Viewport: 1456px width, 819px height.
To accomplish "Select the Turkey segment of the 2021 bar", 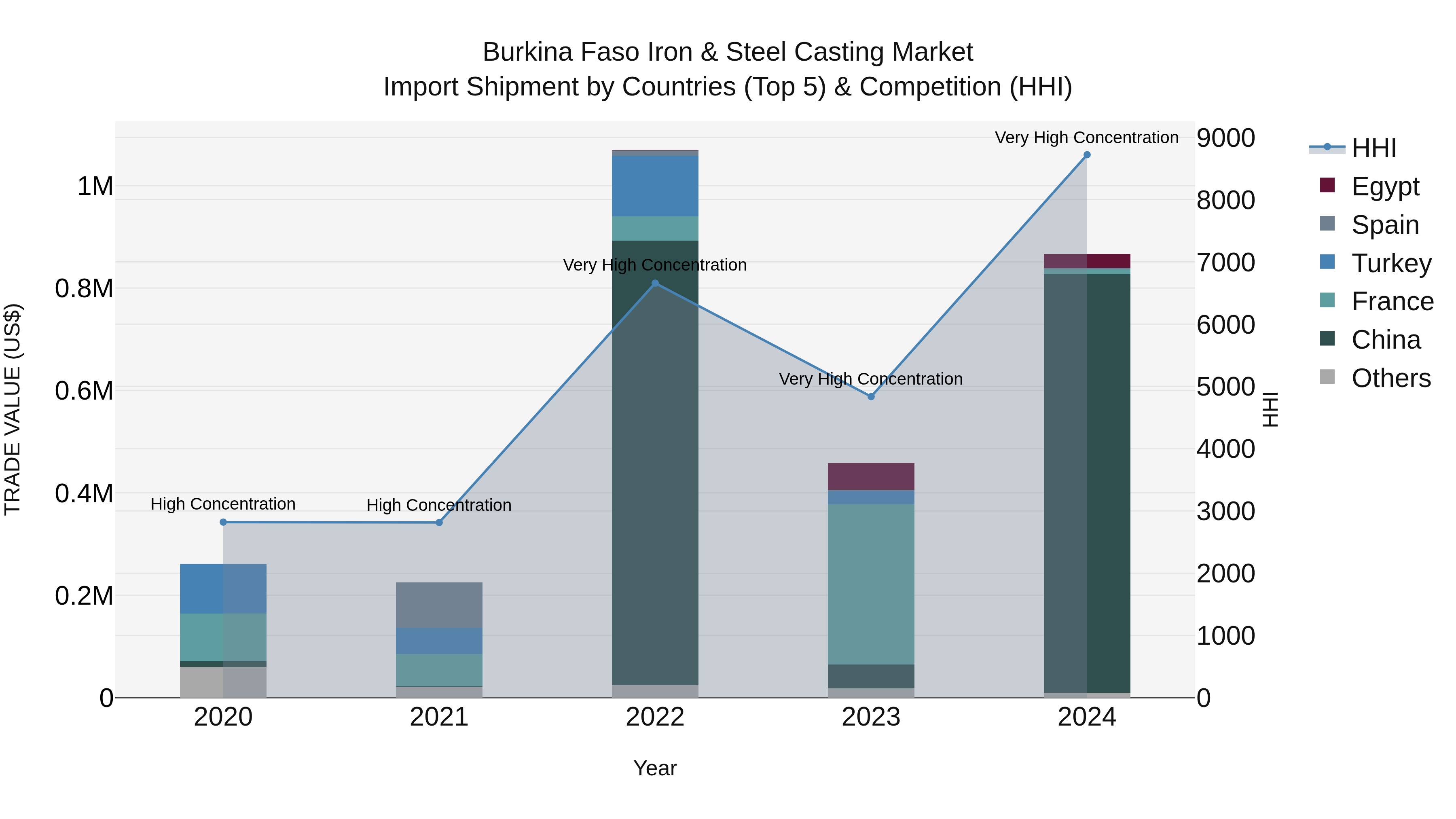I will 439,641.
